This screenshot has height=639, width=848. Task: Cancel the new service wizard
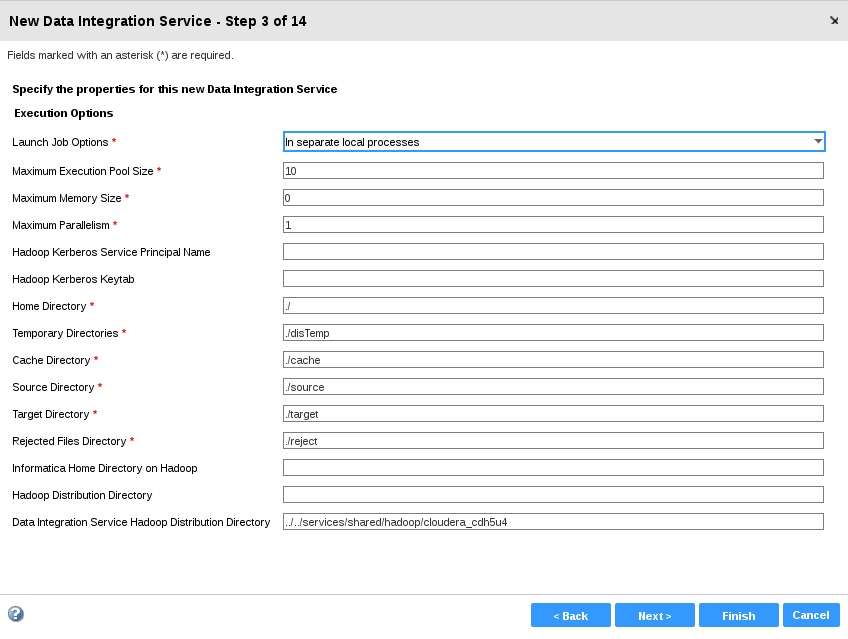click(x=811, y=615)
